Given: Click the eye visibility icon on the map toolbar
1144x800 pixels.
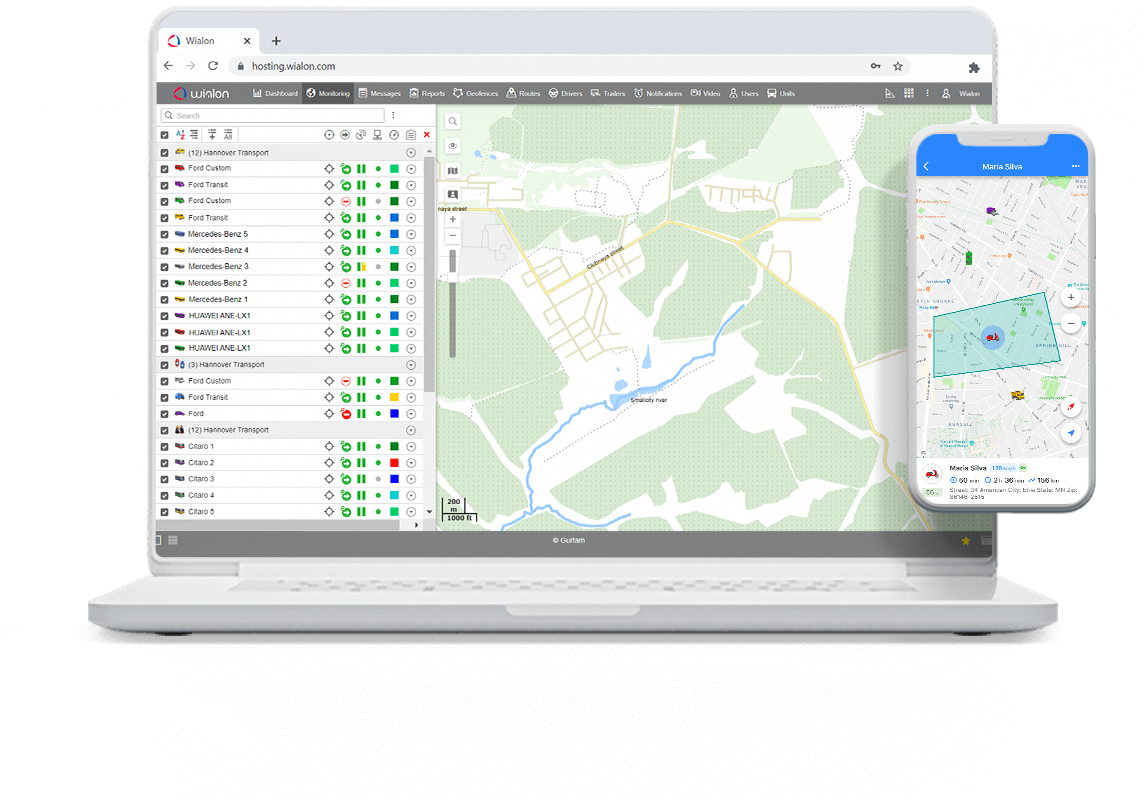Looking at the screenshot, I should (x=451, y=144).
